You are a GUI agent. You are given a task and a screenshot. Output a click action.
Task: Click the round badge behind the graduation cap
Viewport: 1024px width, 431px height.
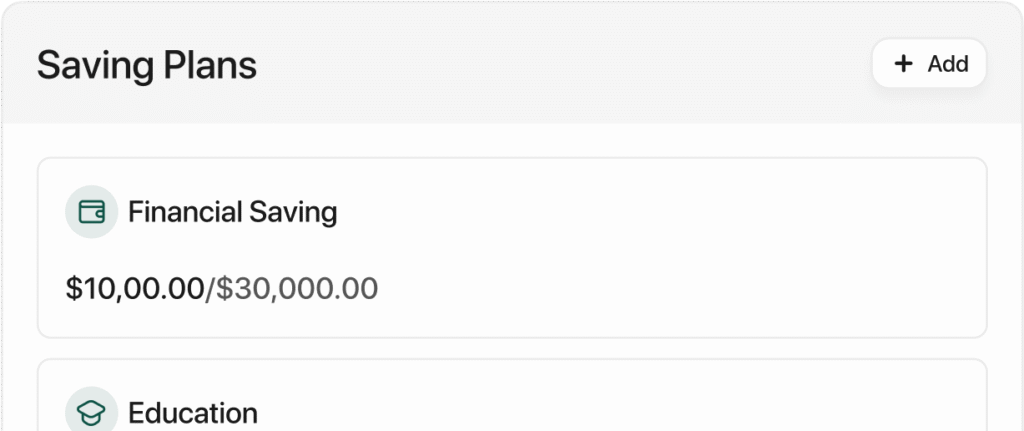point(91,411)
